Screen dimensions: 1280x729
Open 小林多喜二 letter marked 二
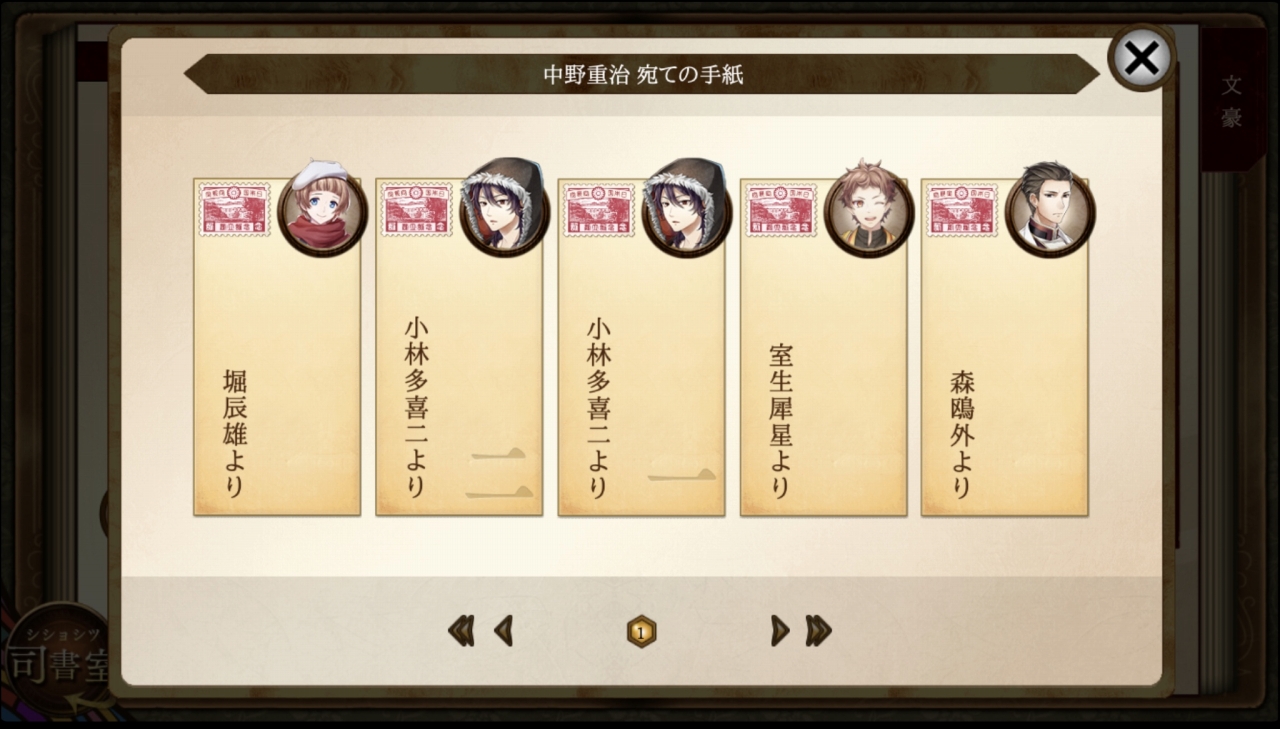(x=459, y=348)
